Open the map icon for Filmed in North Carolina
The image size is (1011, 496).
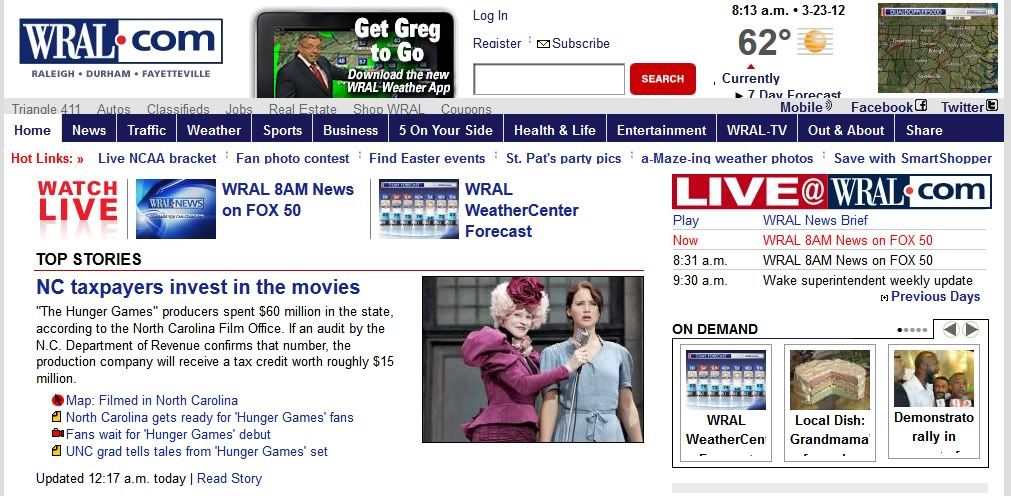(x=58, y=400)
